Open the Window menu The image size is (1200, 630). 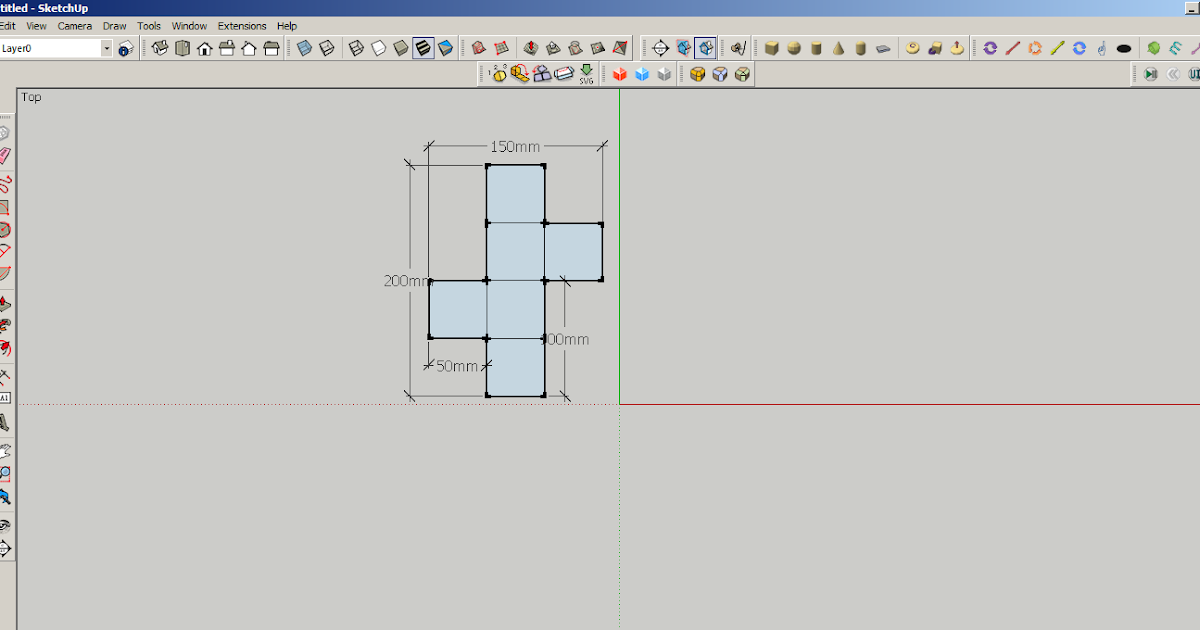point(189,26)
